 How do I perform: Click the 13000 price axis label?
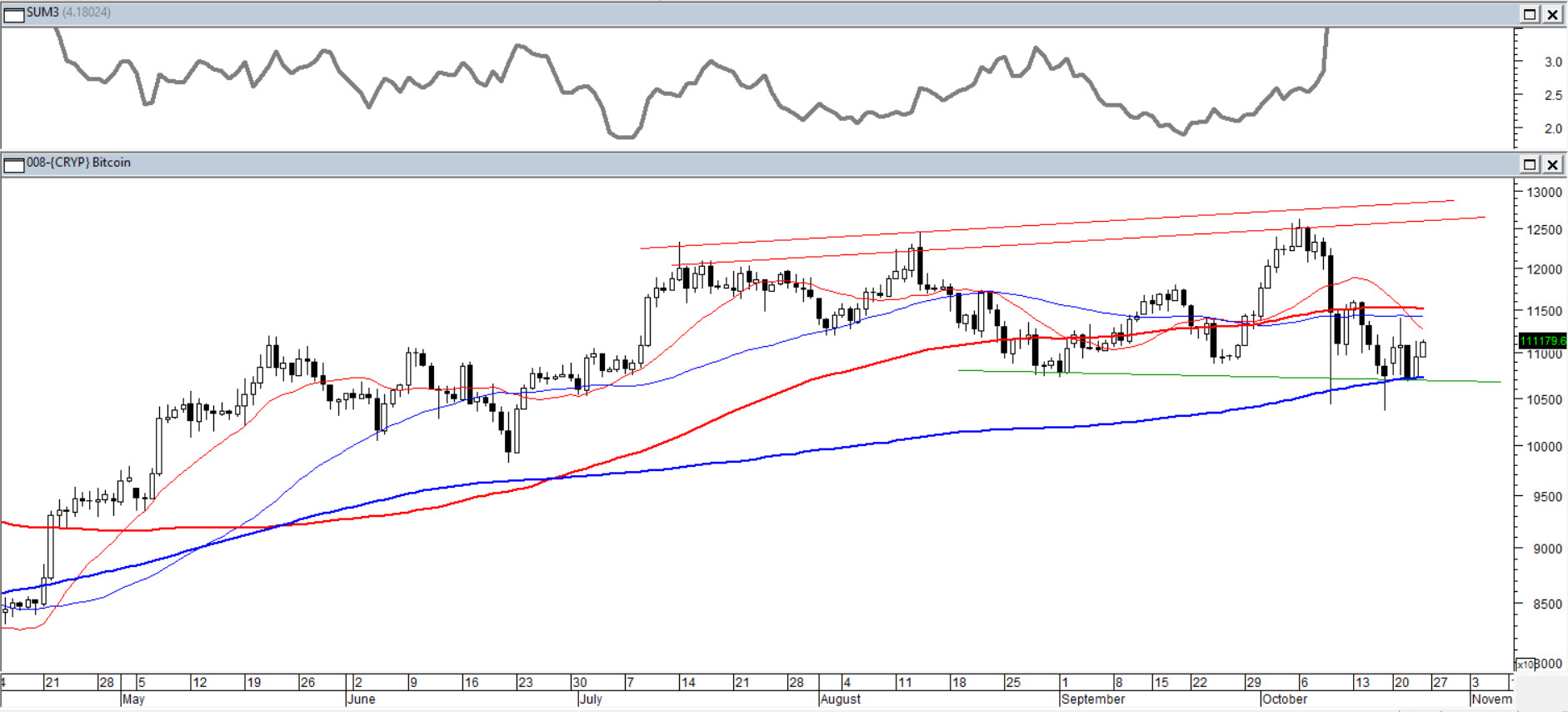pyautogui.click(x=1544, y=193)
